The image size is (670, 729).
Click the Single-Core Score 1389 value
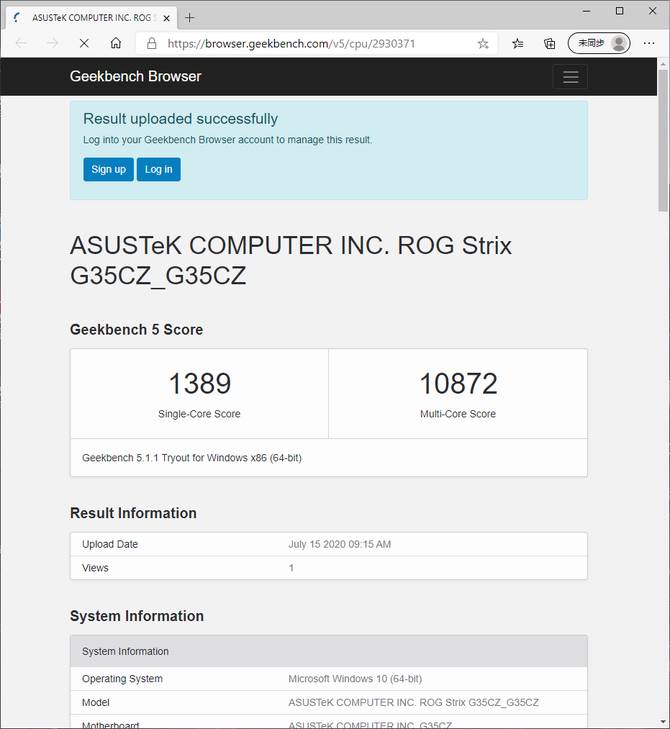click(199, 383)
